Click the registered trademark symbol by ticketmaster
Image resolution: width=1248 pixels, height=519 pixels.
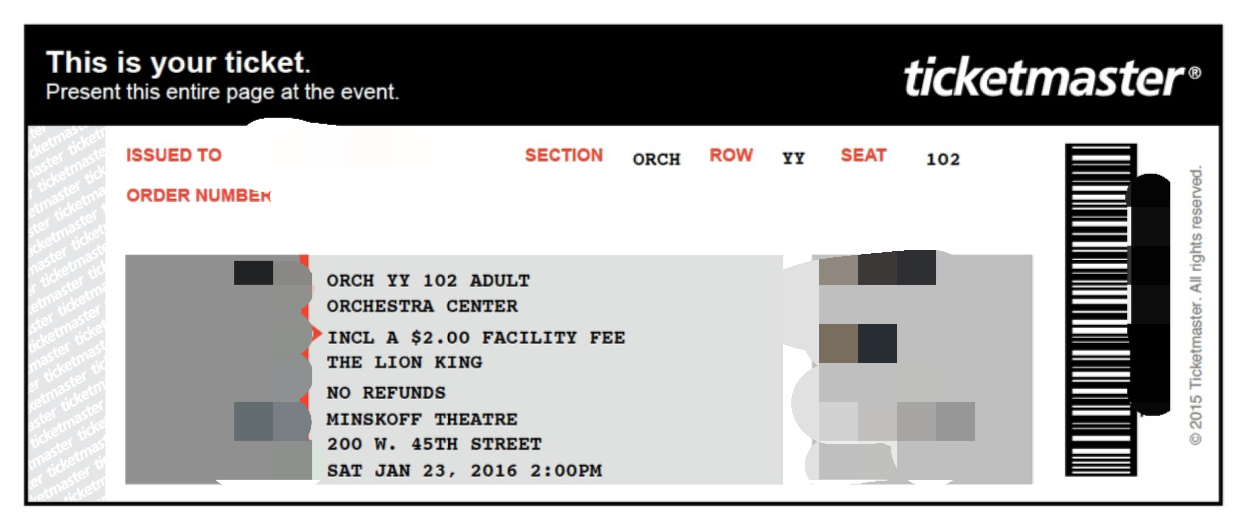(x=1195, y=73)
